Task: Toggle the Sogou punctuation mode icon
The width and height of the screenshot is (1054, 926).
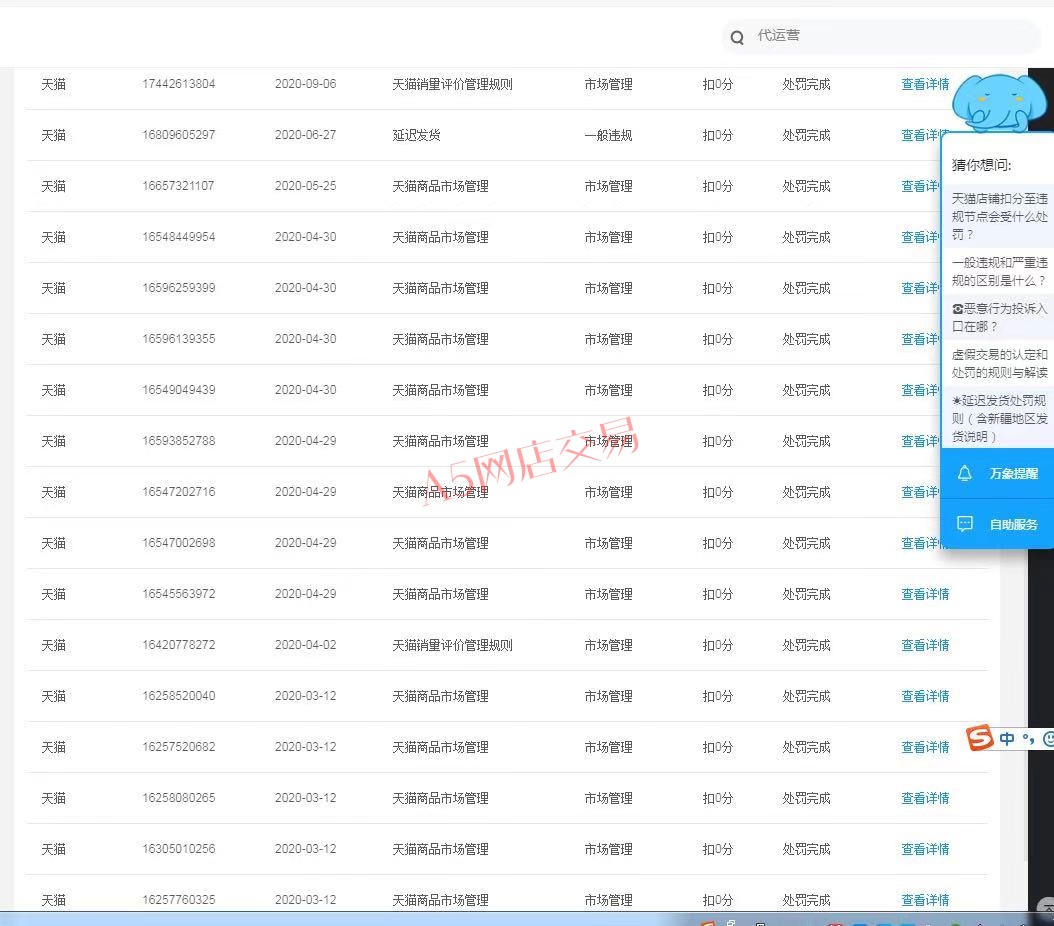Action: pos(1028,739)
